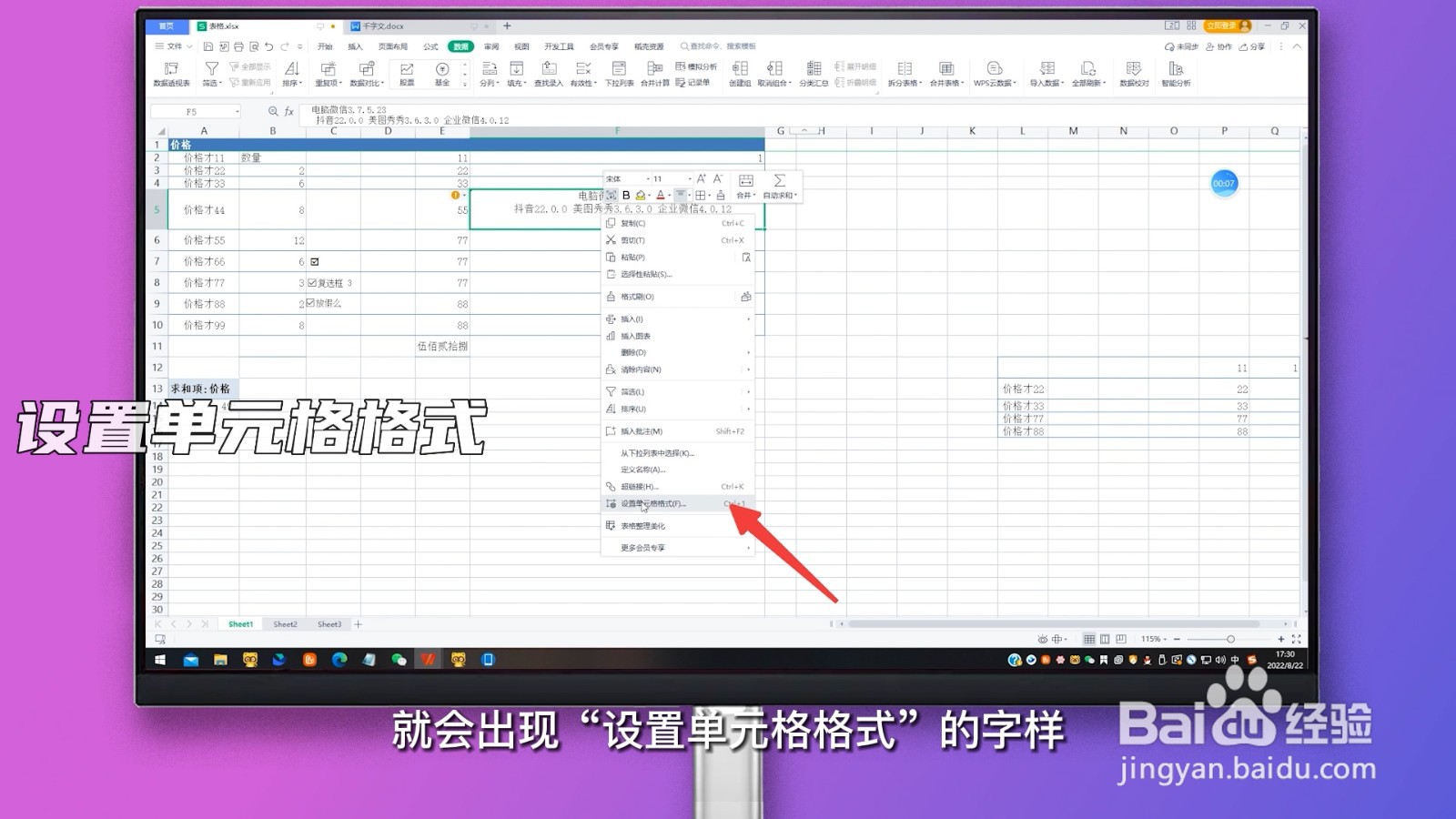
Task: Click the fx insert function icon
Action: (288, 111)
